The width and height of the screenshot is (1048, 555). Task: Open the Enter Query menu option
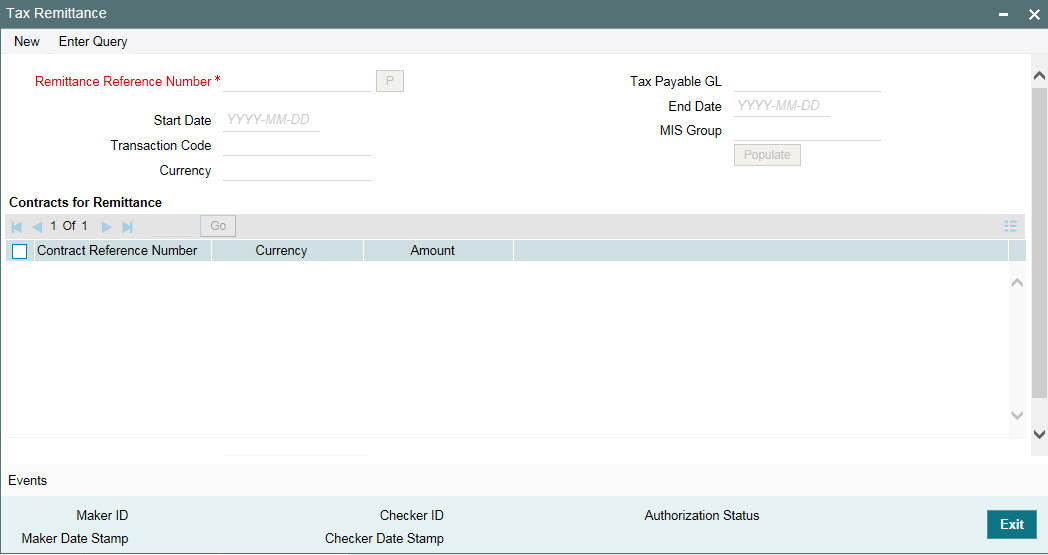coord(93,41)
